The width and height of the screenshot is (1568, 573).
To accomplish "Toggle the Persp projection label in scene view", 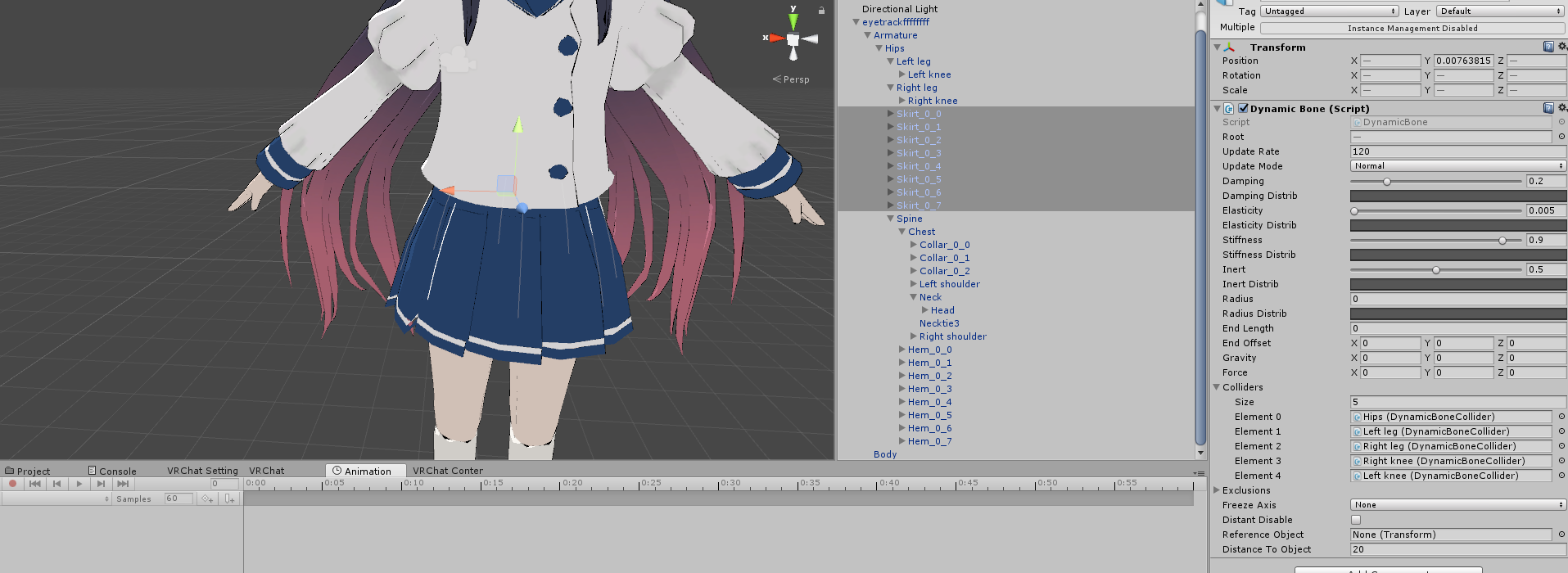I will click(x=791, y=79).
